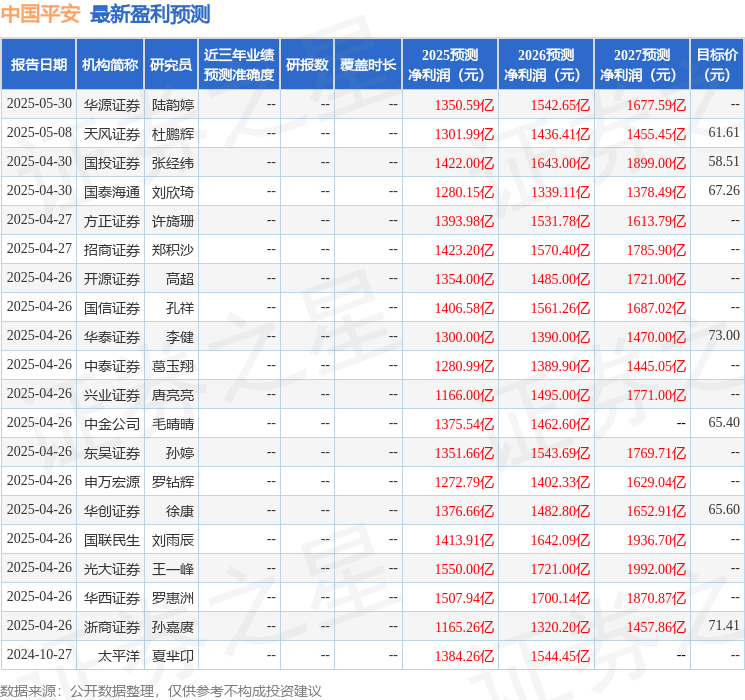
Task: Click the 1393.98亿 profit value
Action: pos(464,221)
